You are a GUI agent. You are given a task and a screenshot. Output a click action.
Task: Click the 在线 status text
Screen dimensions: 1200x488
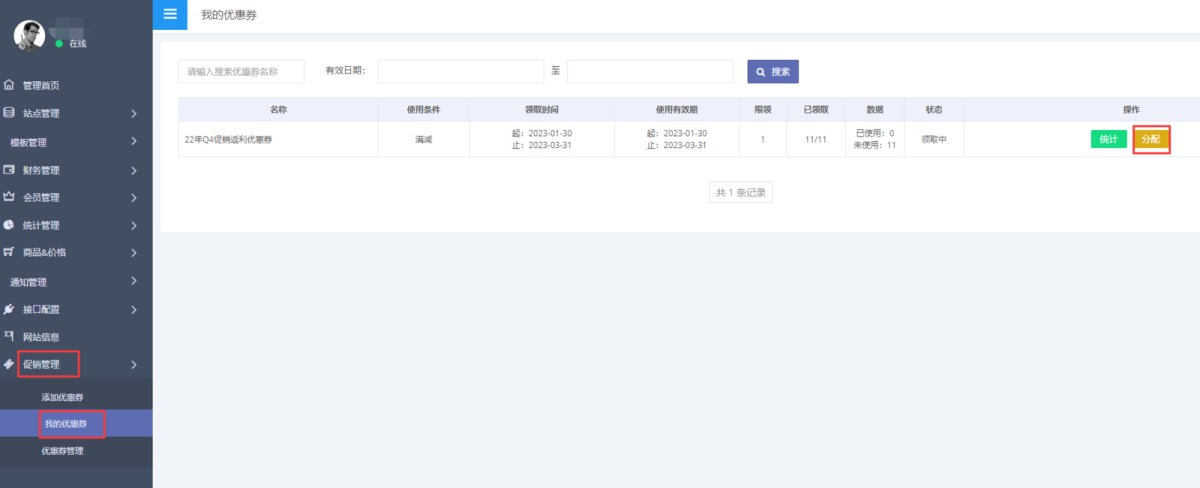77,44
